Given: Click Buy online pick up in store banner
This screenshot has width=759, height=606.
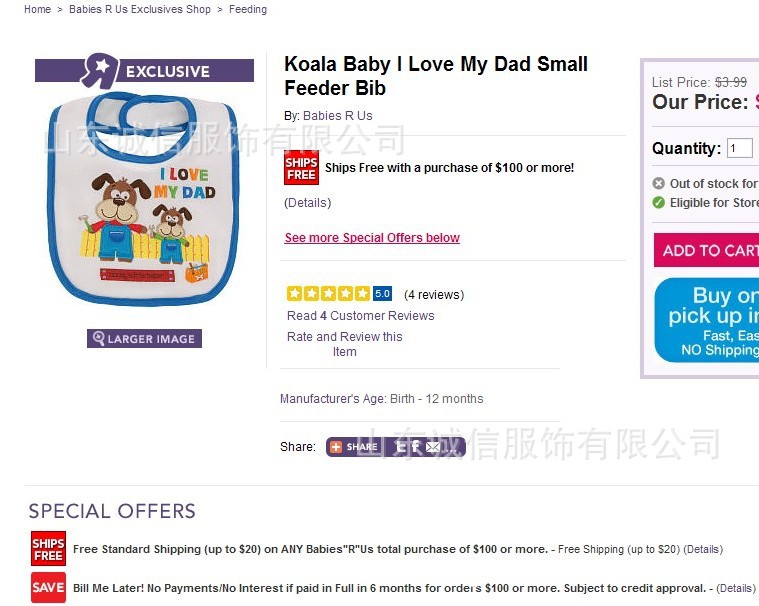Looking at the screenshot, I should [x=706, y=320].
